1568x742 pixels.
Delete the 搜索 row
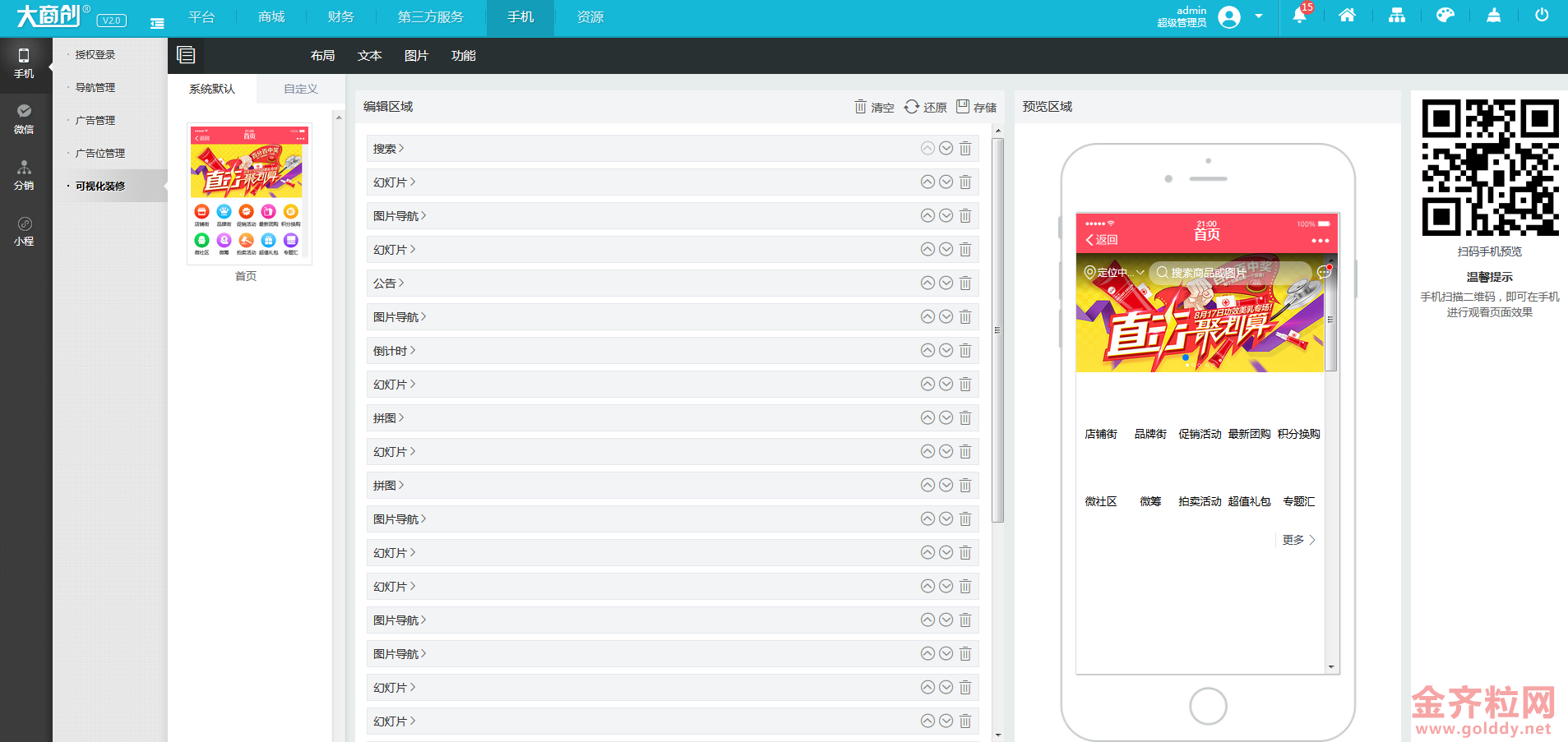coord(965,148)
